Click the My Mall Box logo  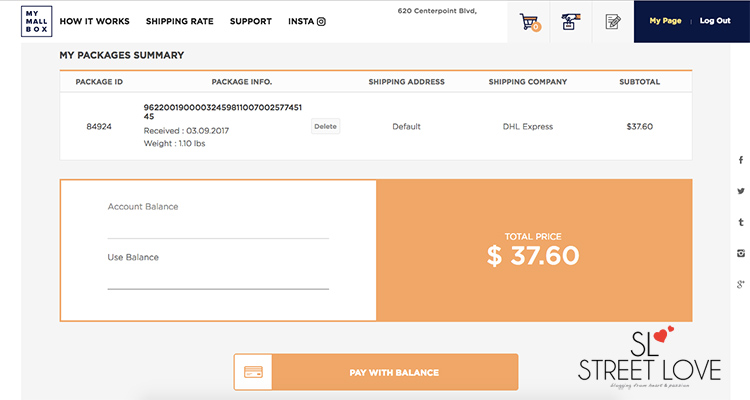[x=36, y=22]
